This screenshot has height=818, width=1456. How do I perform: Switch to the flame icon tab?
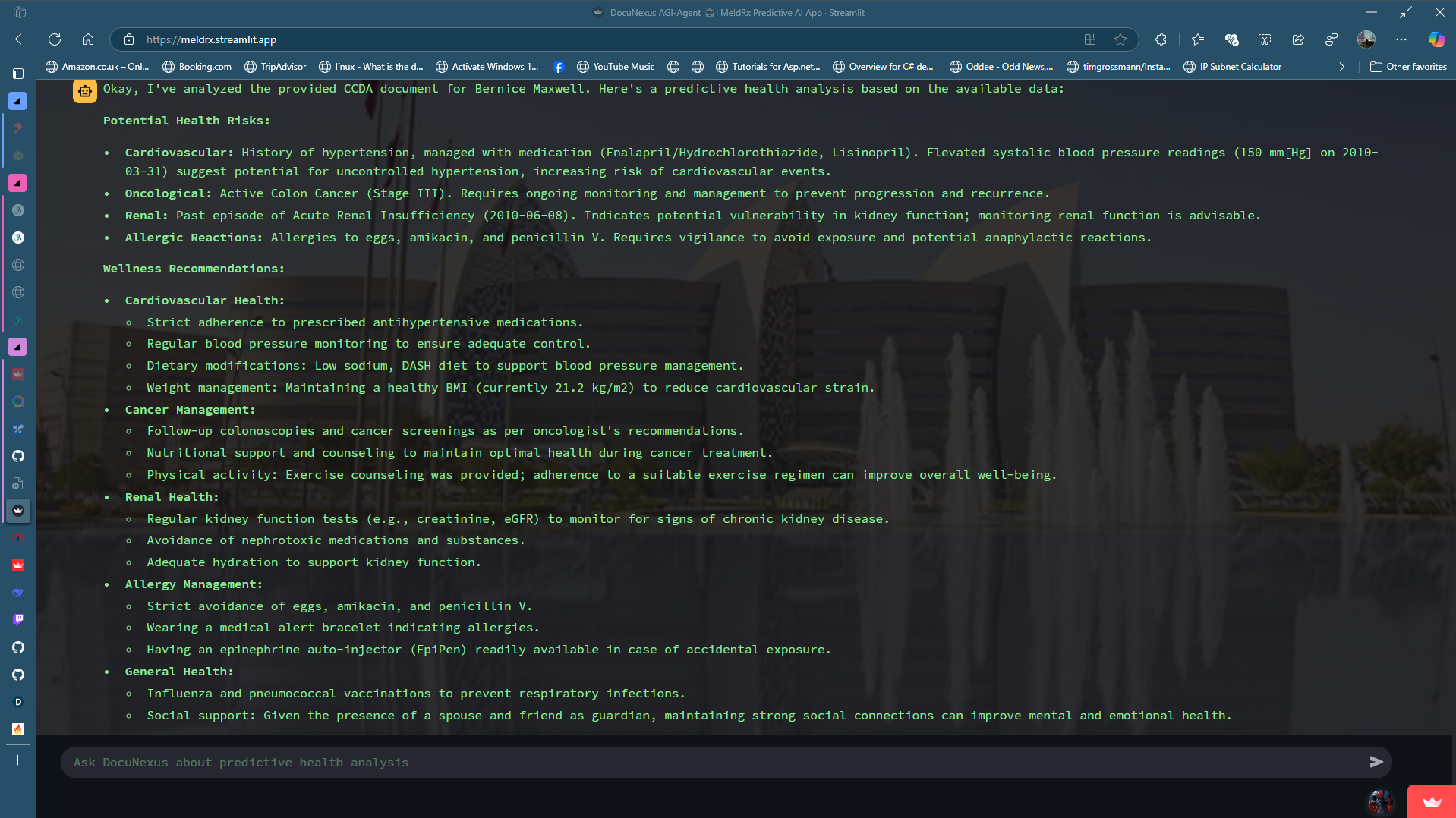tap(18, 729)
